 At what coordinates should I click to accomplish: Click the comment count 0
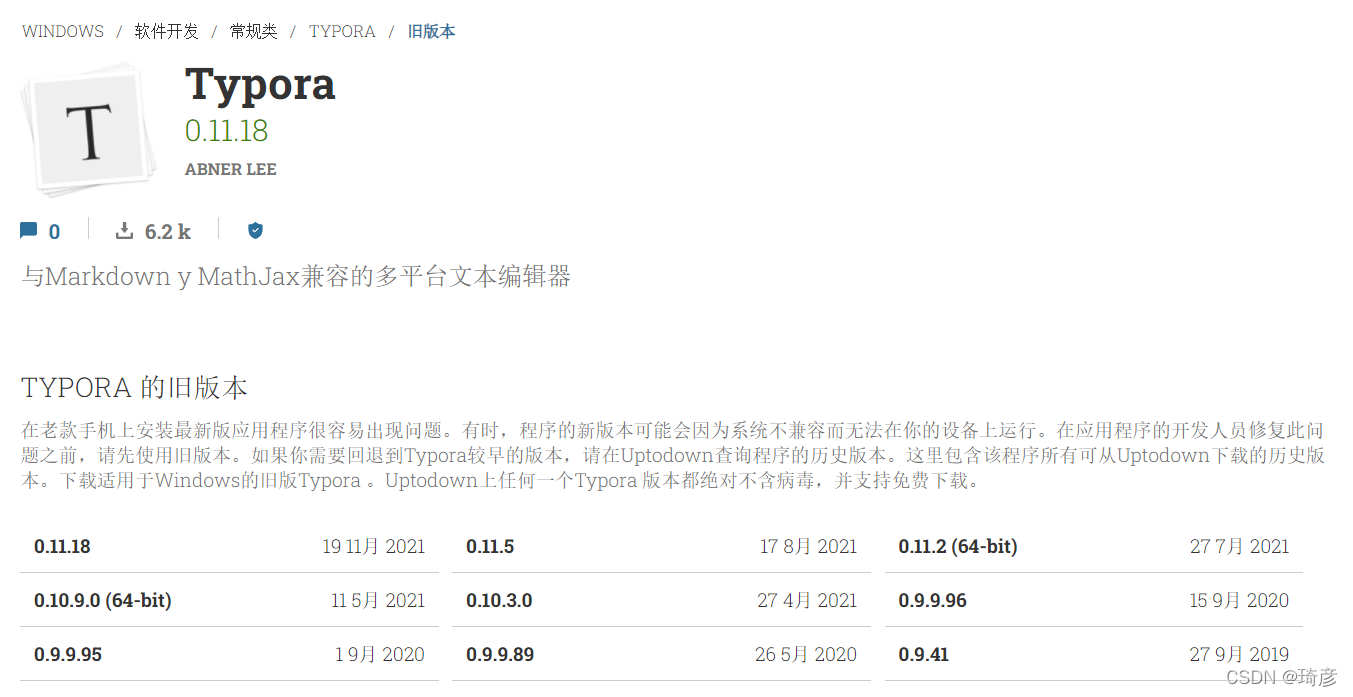(x=54, y=232)
